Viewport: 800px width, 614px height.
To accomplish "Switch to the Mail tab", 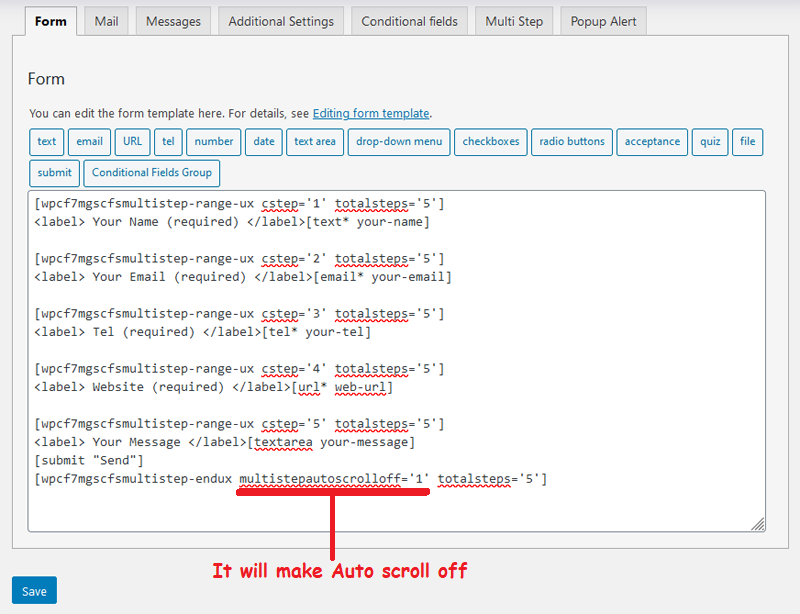I will 105,21.
